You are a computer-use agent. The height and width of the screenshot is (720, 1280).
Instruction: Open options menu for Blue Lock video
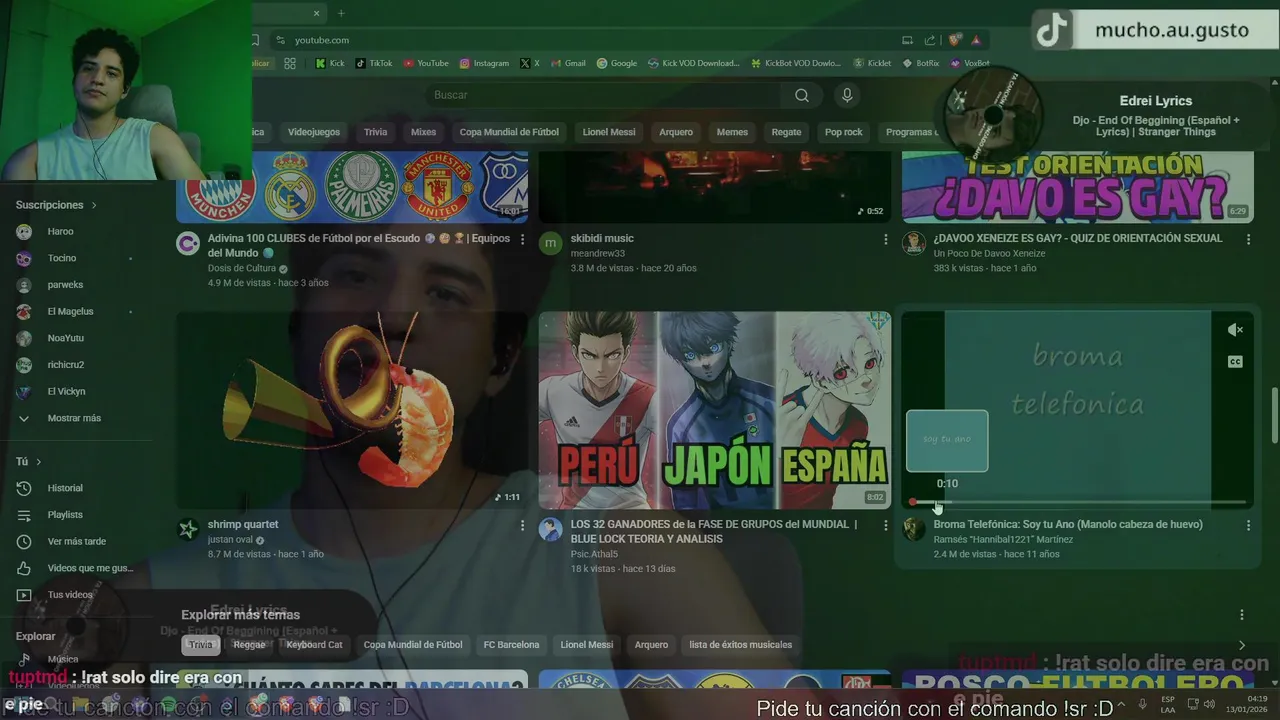pyautogui.click(x=885, y=525)
